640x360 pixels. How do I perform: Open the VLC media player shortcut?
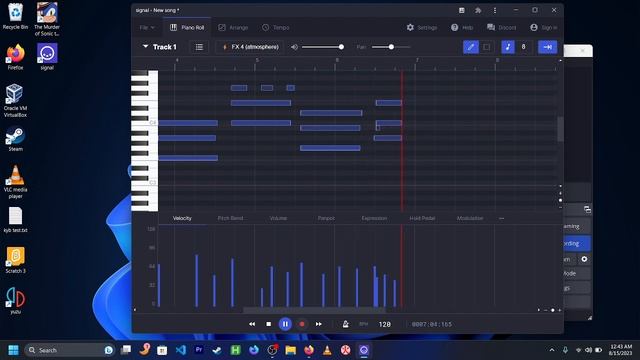coord(16,182)
